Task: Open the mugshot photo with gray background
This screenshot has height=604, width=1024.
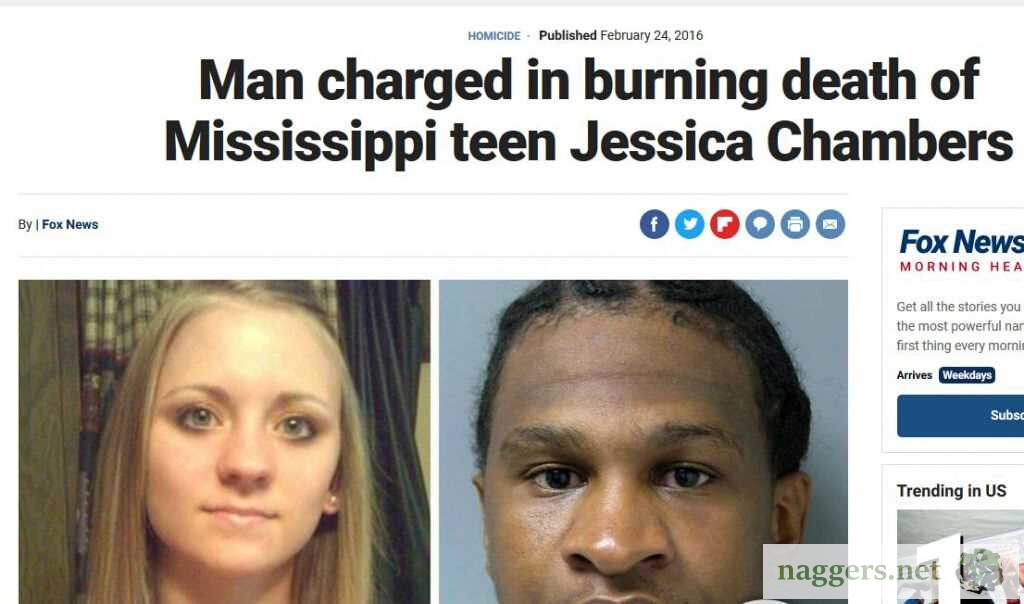Action: 643,442
